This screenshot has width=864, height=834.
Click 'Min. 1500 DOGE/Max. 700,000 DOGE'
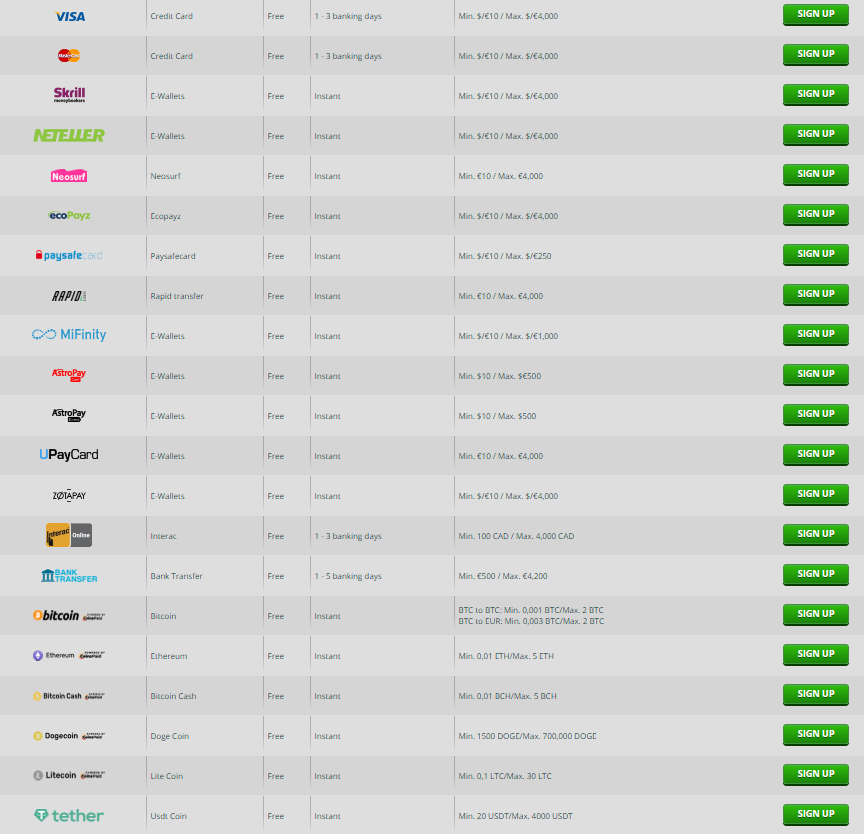pyautogui.click(x=527, y=736)
